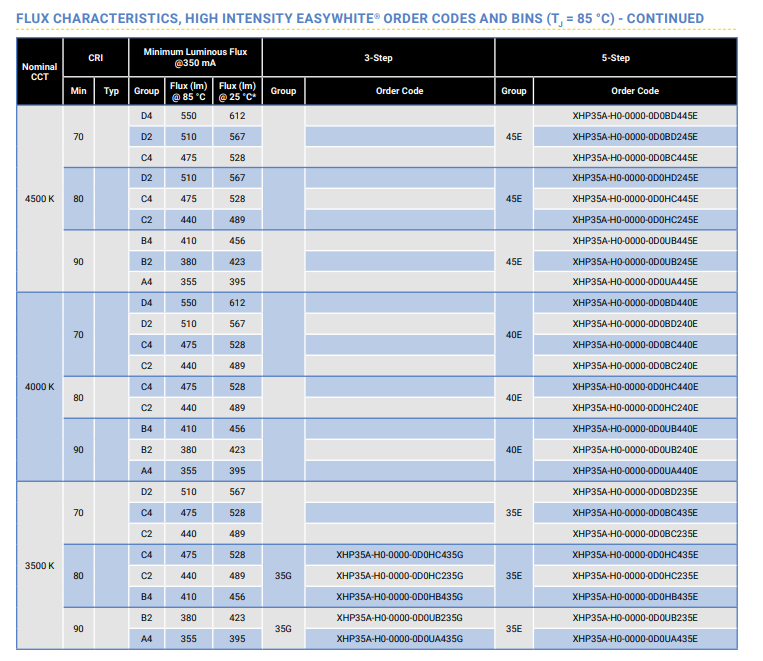Select the Typ subheader under CRI
The width and height of the screenshot is (763, 661).
tap(111, 91)
